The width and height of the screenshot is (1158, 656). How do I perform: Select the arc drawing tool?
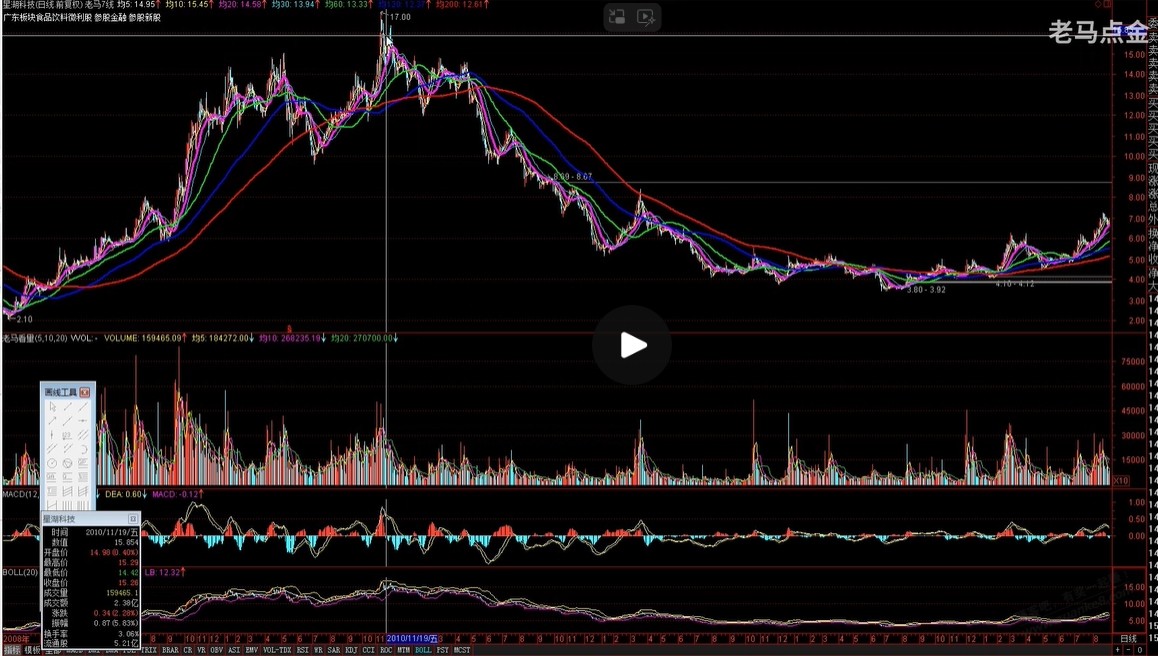pyautogui.click(x=82, y=449)
